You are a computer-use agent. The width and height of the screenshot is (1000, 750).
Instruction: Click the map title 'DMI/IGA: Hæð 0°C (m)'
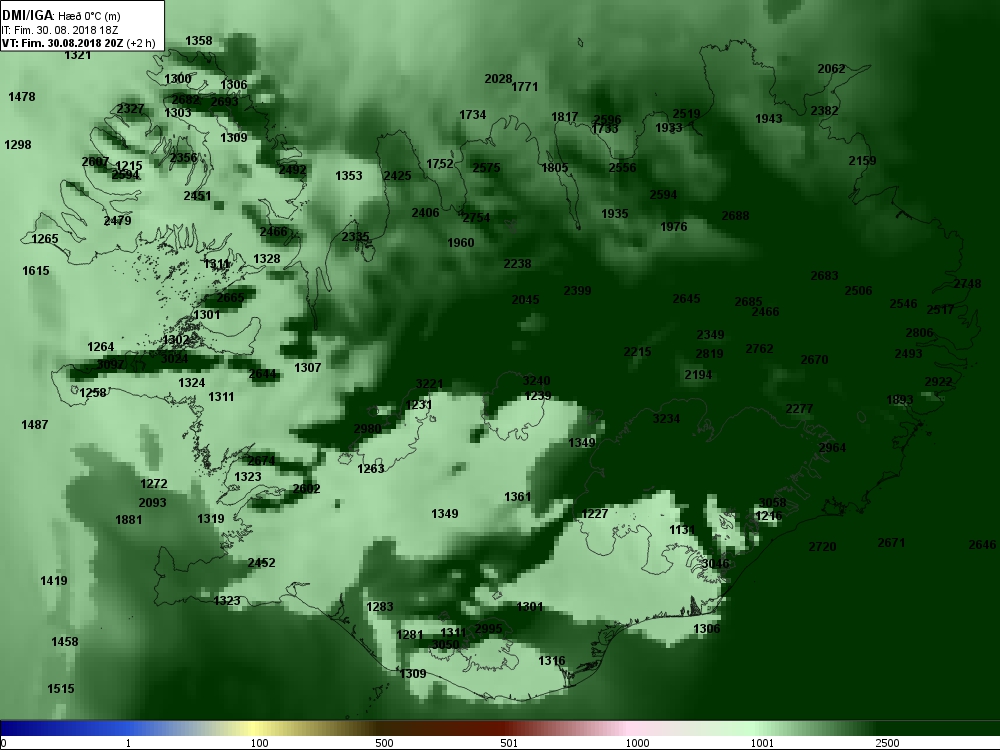click(61, 16)
